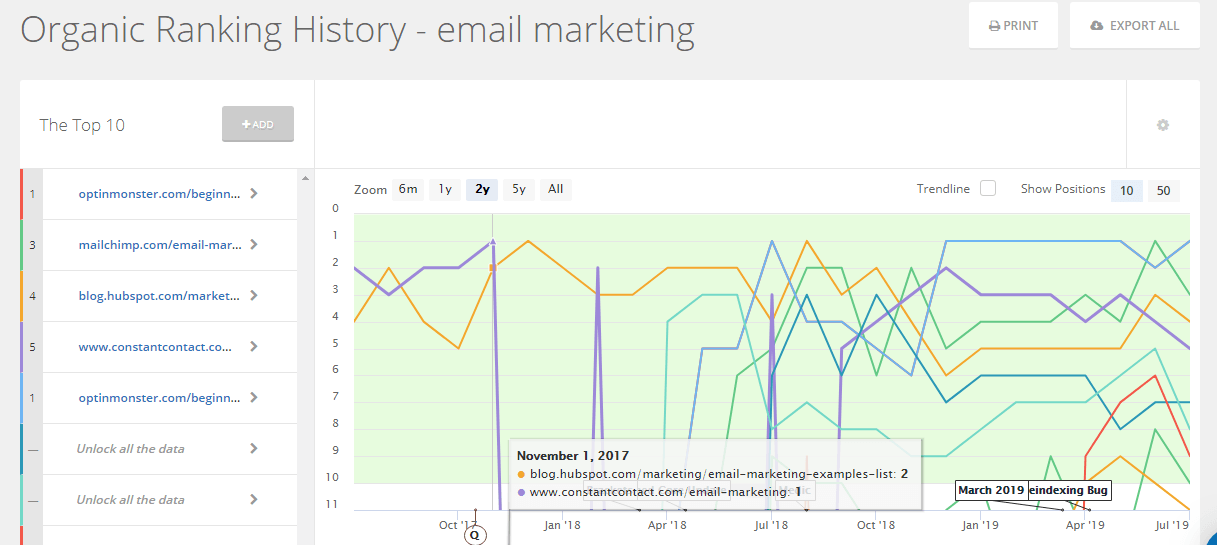Click the left panel scrollbar up arrow

[304, 179]
